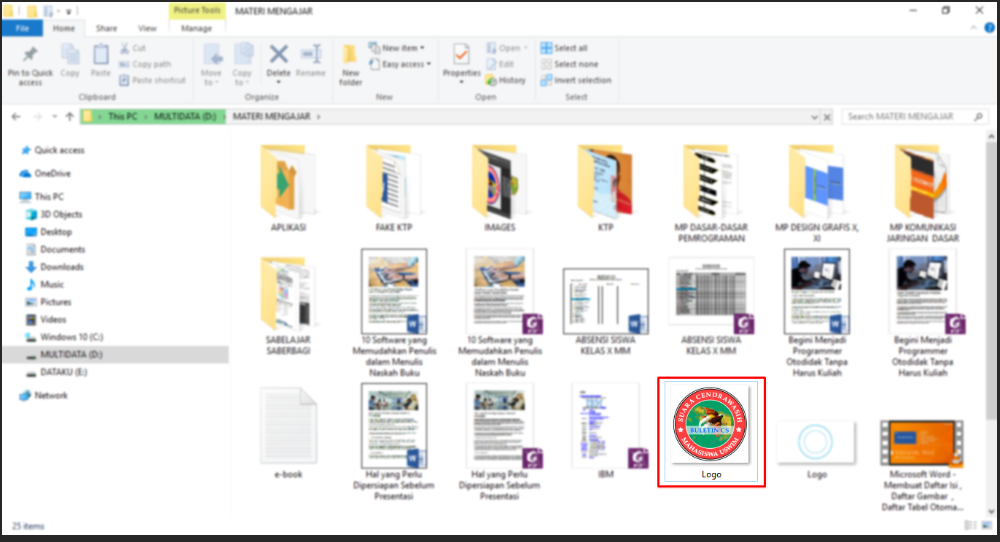Click Paste shortcut in Clipboard group
Screen dimensions: 1000x542
(x=152, y=80)
